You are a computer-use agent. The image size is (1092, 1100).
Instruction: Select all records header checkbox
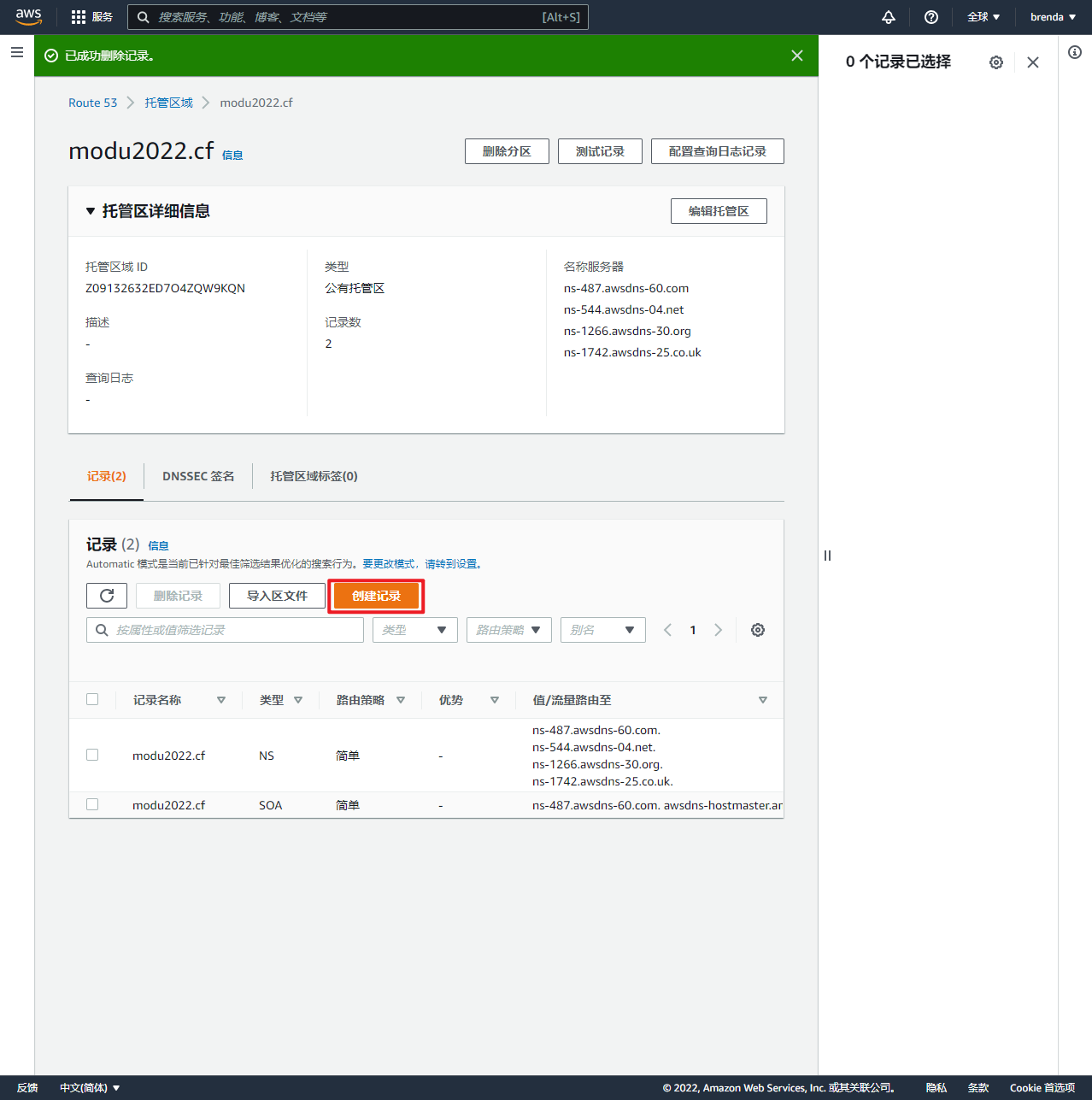92,699
